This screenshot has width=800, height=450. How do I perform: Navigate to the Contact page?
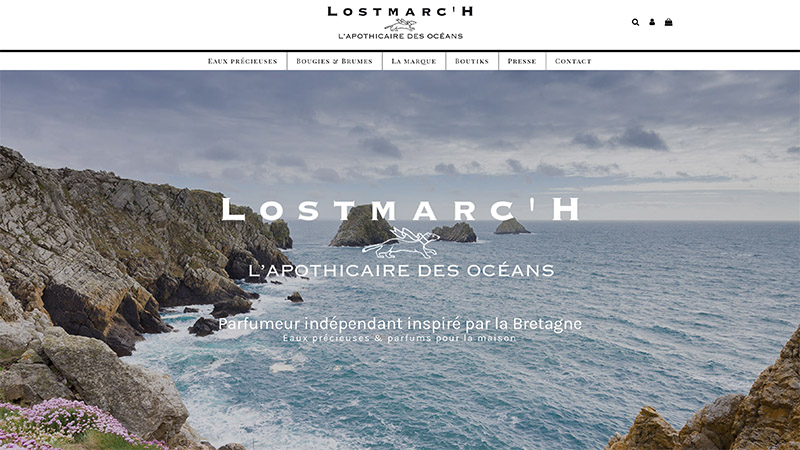[x=573, y=61]
